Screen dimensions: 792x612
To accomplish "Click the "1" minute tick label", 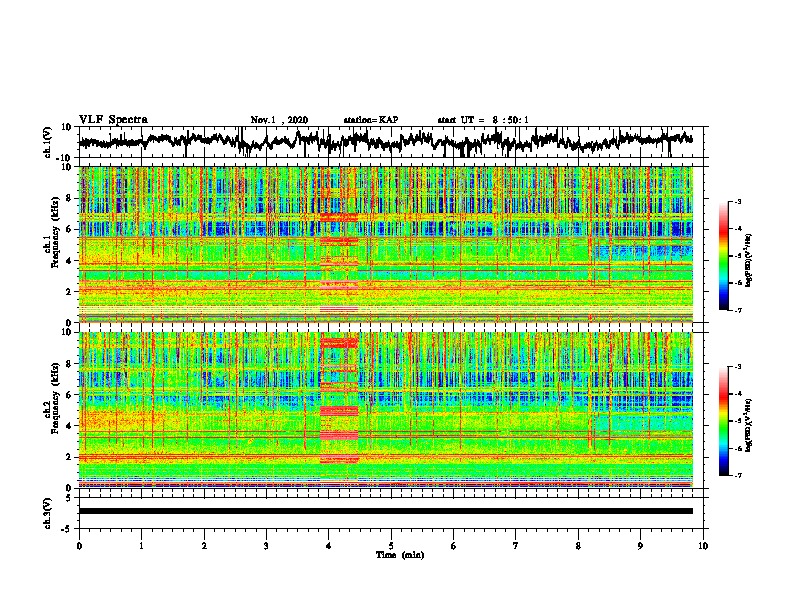I will (x=141, y=546).
